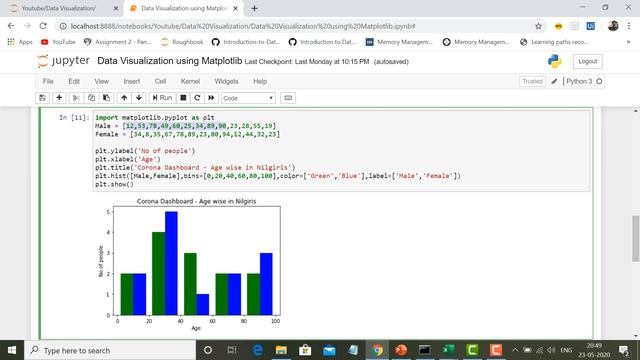Screen dimensions: 640x360
Task: Move selected cell up arrow
Action: click(x=124, y=98)
